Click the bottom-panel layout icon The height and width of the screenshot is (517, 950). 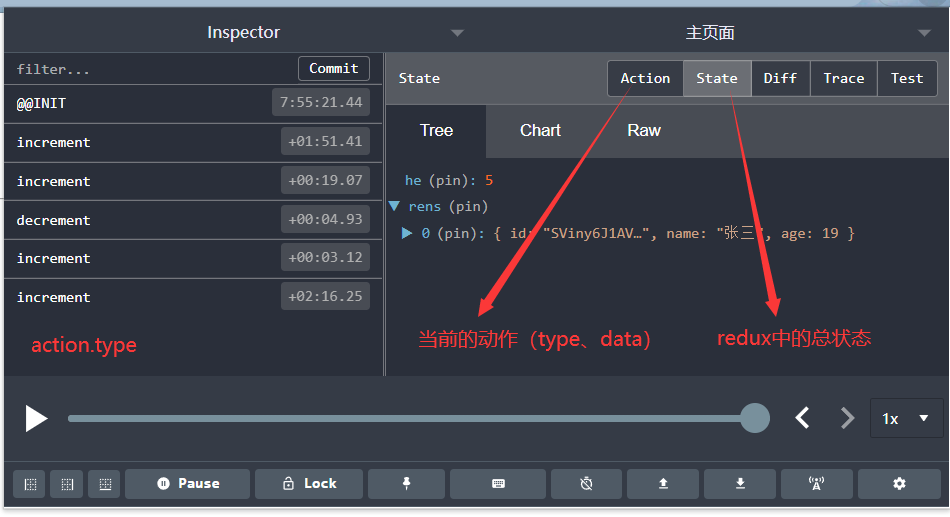105,484
